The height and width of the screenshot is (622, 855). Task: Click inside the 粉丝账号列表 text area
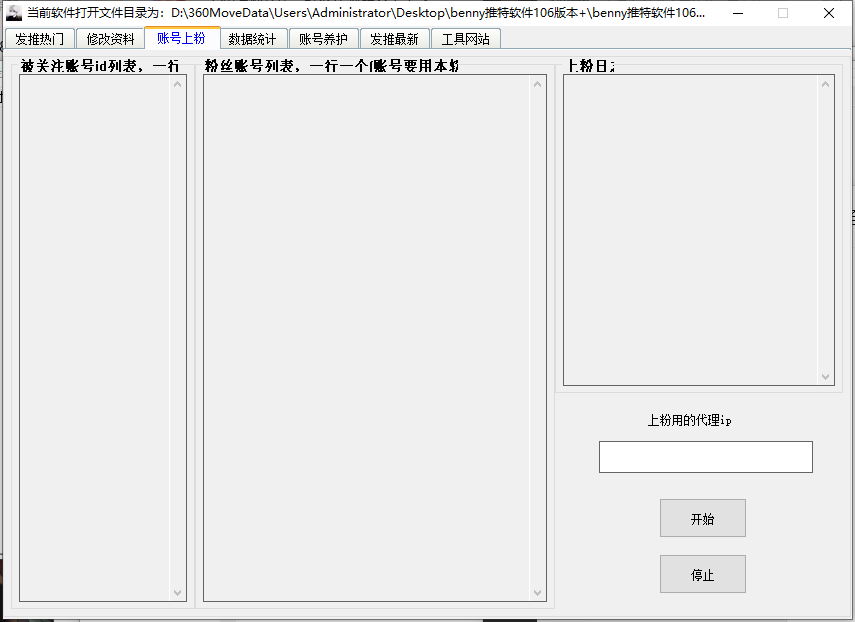[x=366, y=338]
